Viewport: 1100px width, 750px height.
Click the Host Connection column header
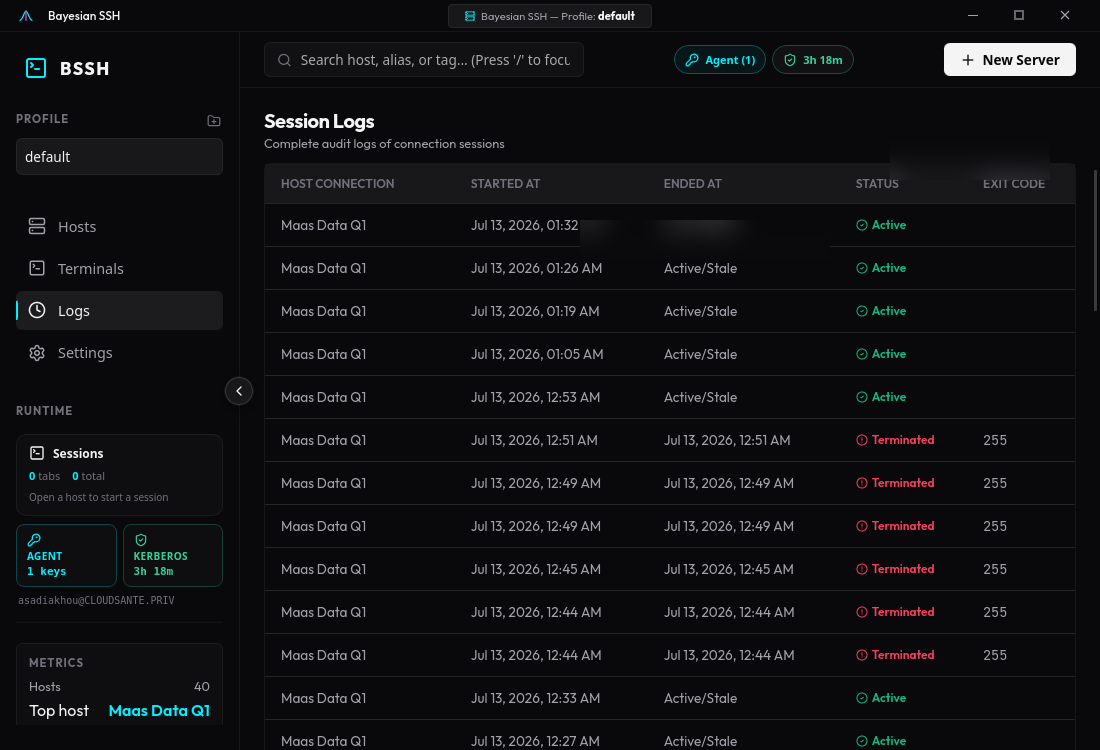point(337,184)
